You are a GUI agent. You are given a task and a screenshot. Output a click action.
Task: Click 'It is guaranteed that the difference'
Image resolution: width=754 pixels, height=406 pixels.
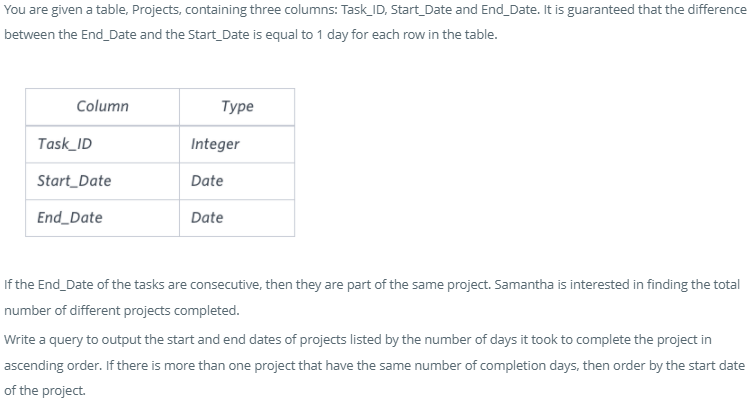point(642,9)
